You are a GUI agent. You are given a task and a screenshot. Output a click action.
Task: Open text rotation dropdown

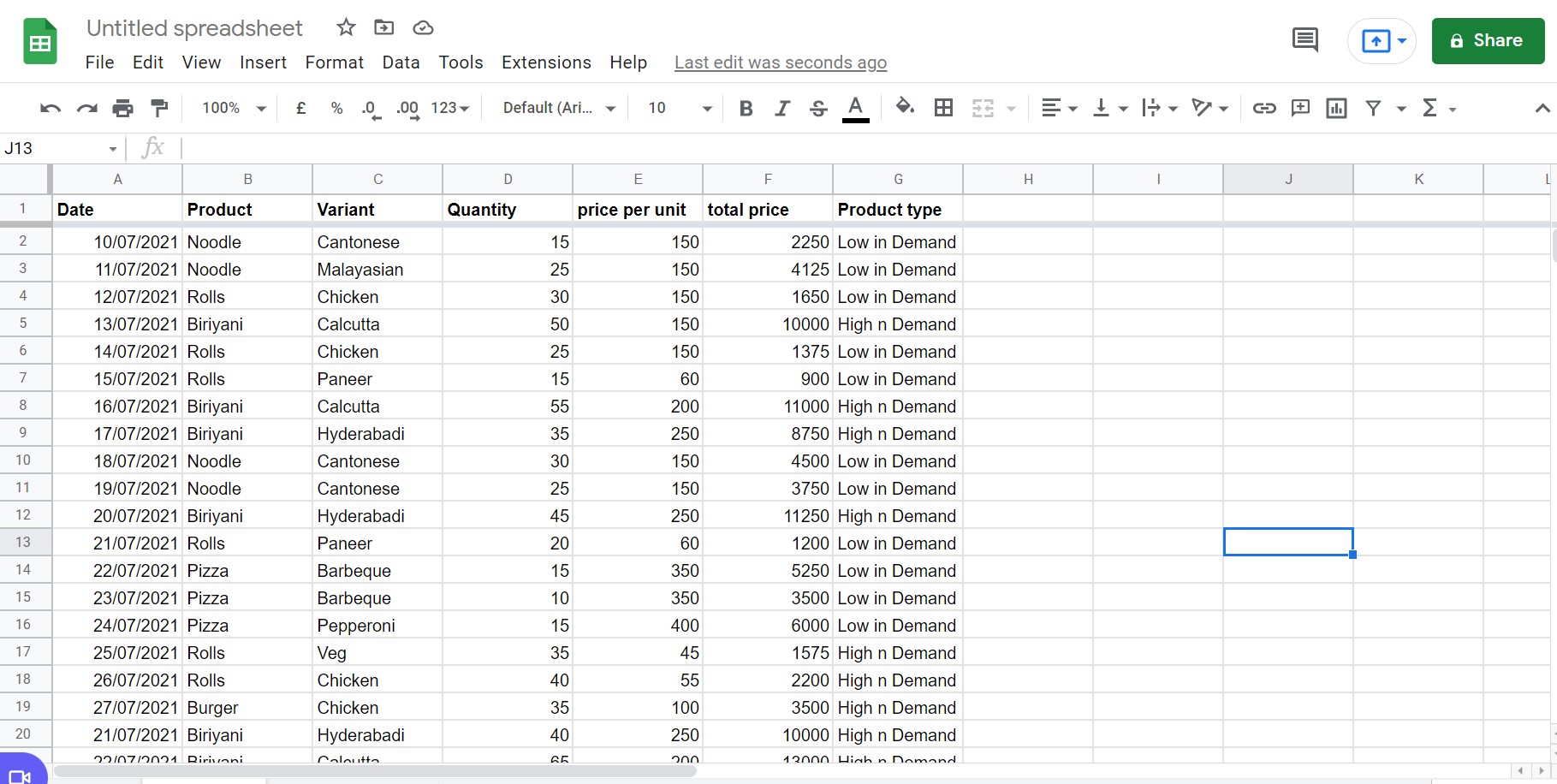[x=1209, y=108]
